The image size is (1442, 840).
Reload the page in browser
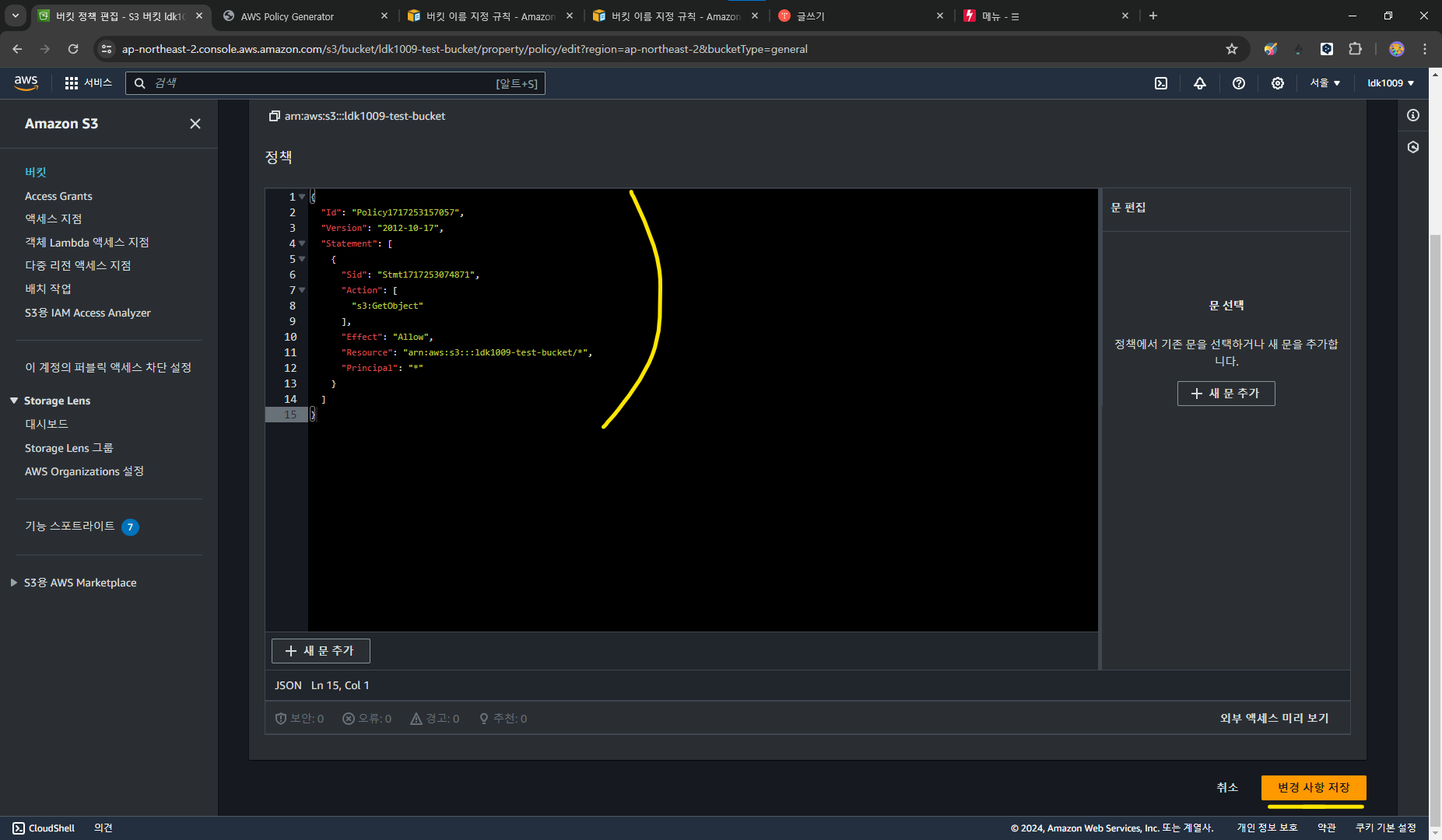click(73, 49)
